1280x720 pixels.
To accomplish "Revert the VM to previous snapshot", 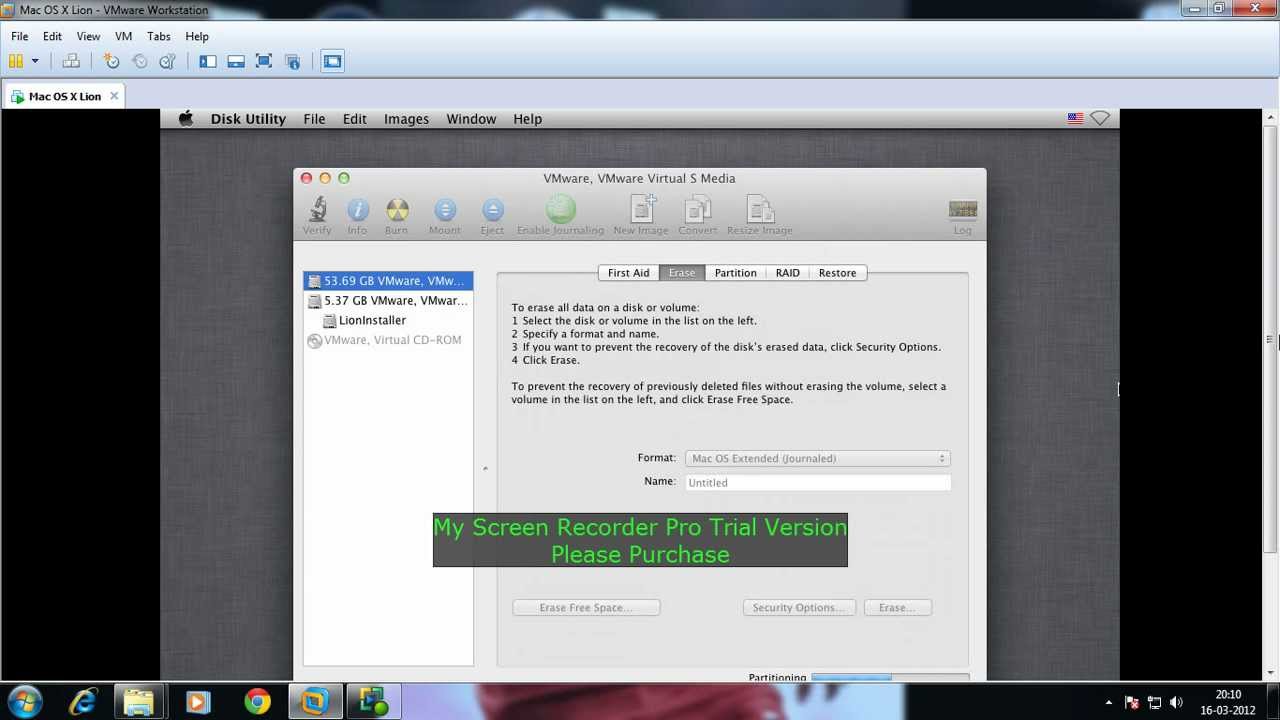I will (x=139, y=61).
